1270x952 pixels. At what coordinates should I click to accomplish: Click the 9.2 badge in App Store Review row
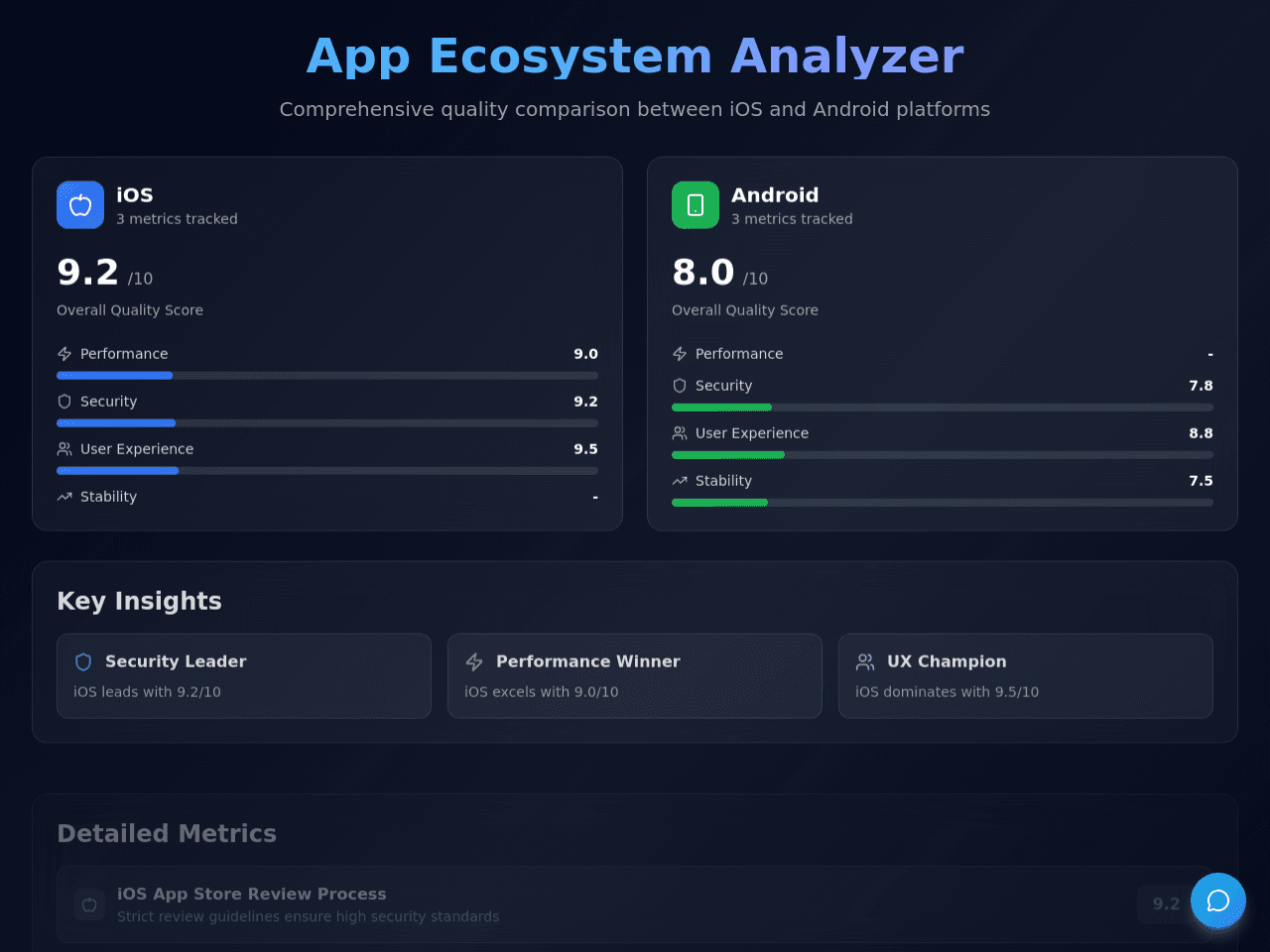pos(1167,904)
